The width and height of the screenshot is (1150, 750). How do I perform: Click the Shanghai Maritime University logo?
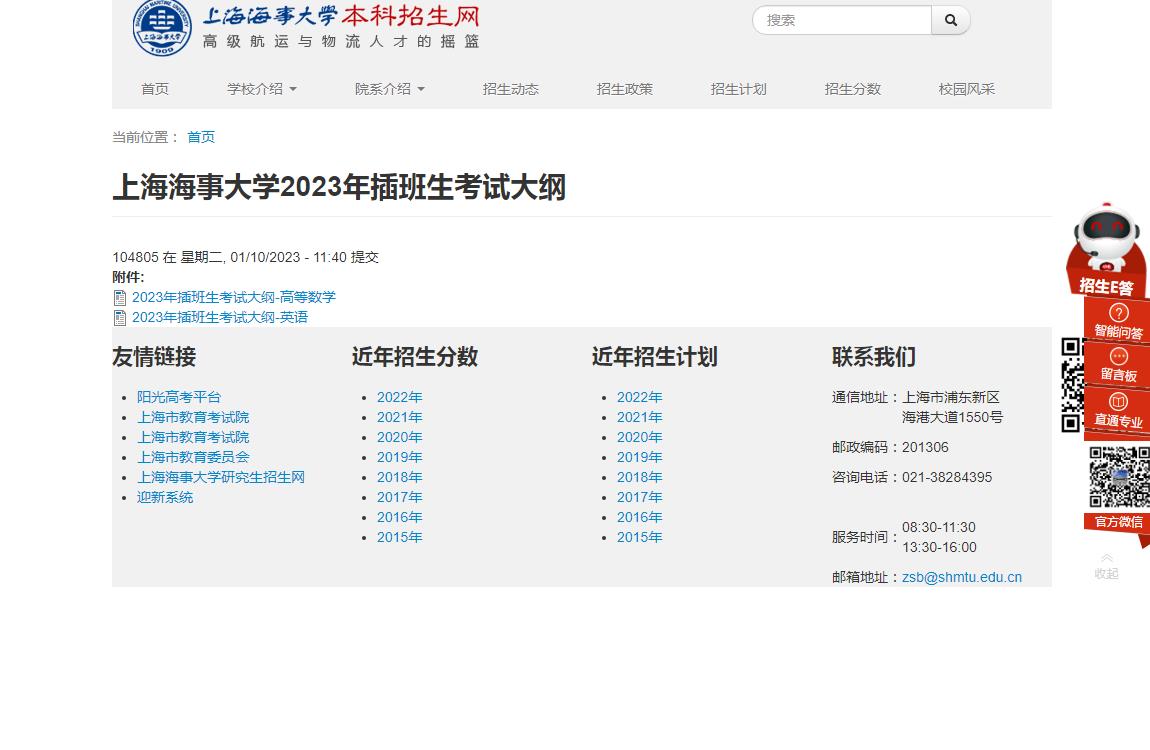(162, 27)
